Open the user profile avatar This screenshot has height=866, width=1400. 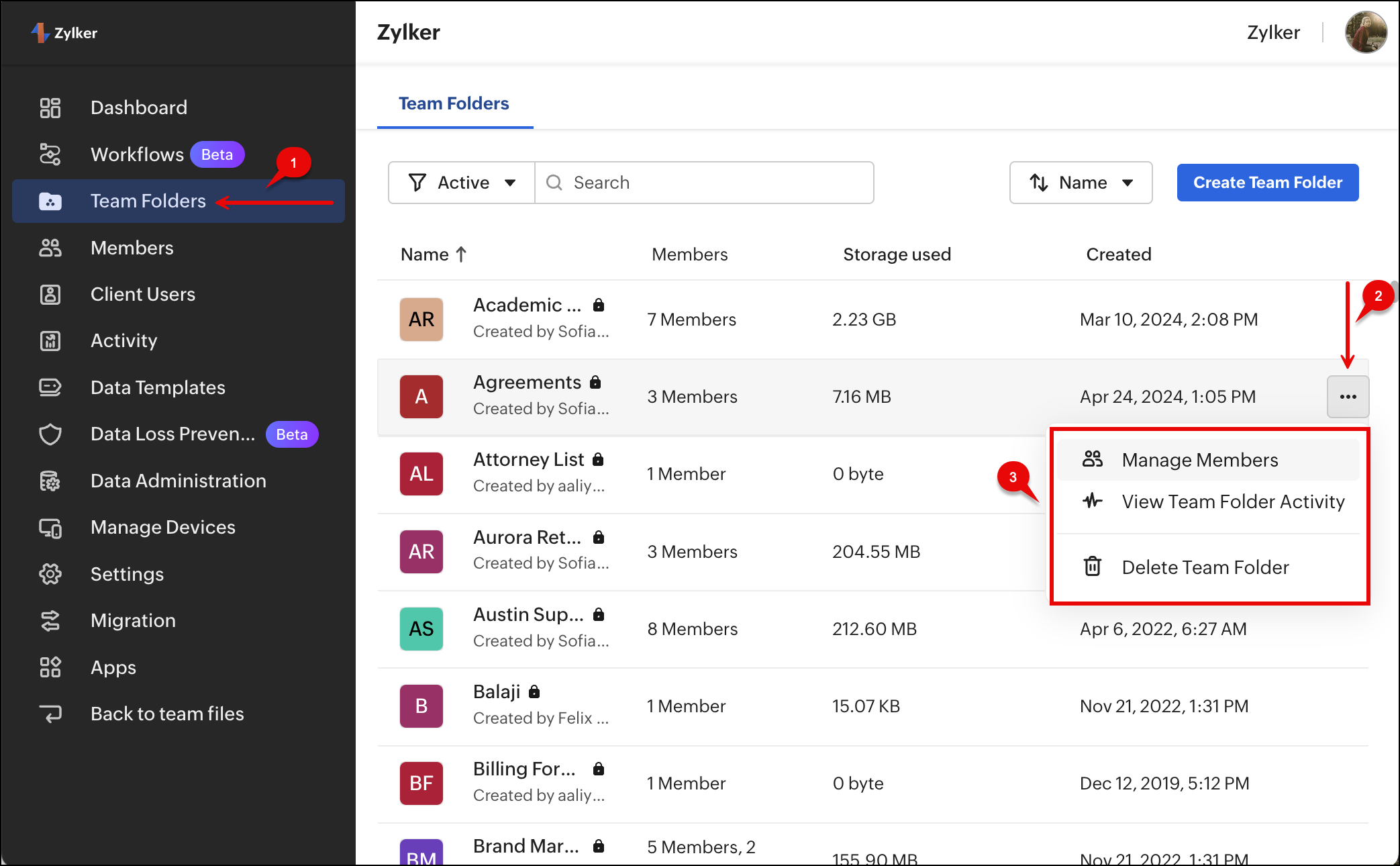click(1365, 32)
